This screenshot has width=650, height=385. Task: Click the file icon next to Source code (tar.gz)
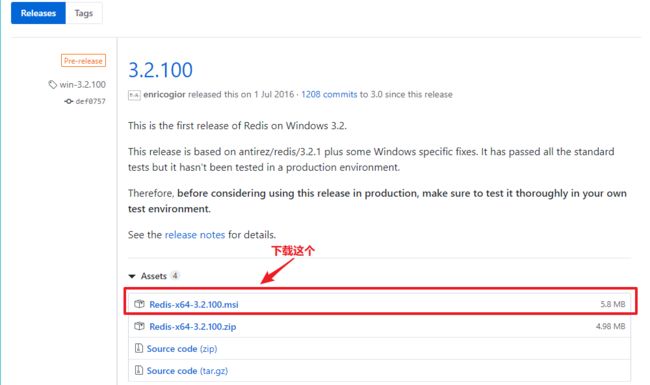pyautogui.click(x=139, y=370)
